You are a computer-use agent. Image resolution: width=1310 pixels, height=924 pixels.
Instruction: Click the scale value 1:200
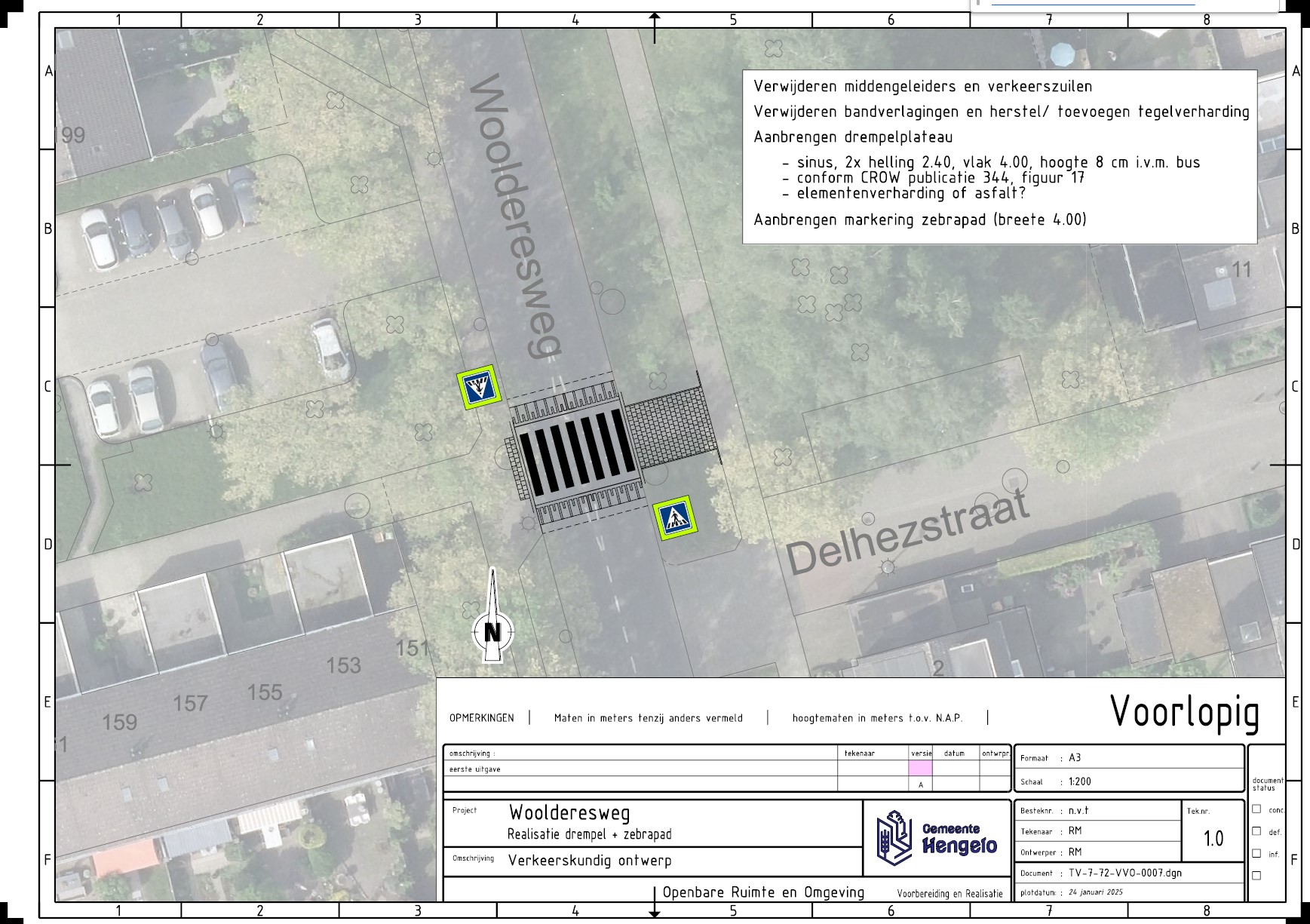(1079, 782)
